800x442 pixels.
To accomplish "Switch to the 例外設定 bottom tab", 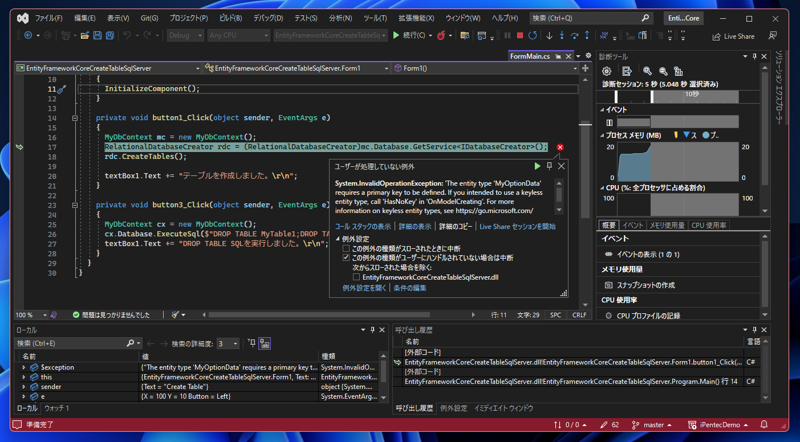I will 453,408.
